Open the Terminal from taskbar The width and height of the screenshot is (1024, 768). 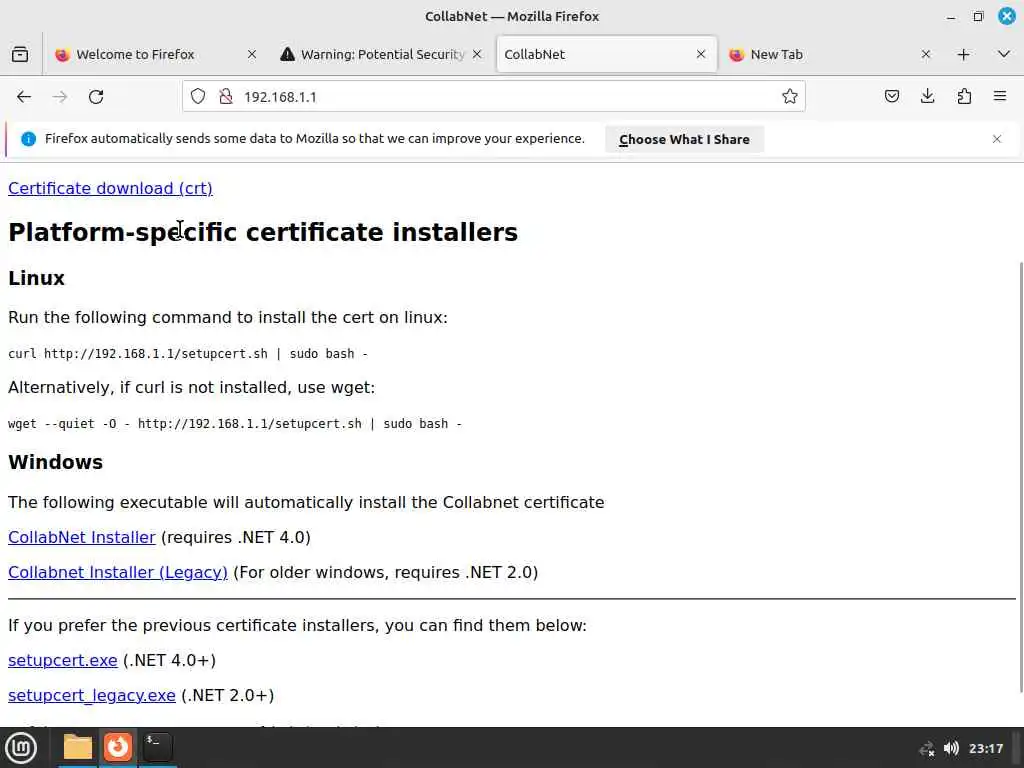click(157, 747)
